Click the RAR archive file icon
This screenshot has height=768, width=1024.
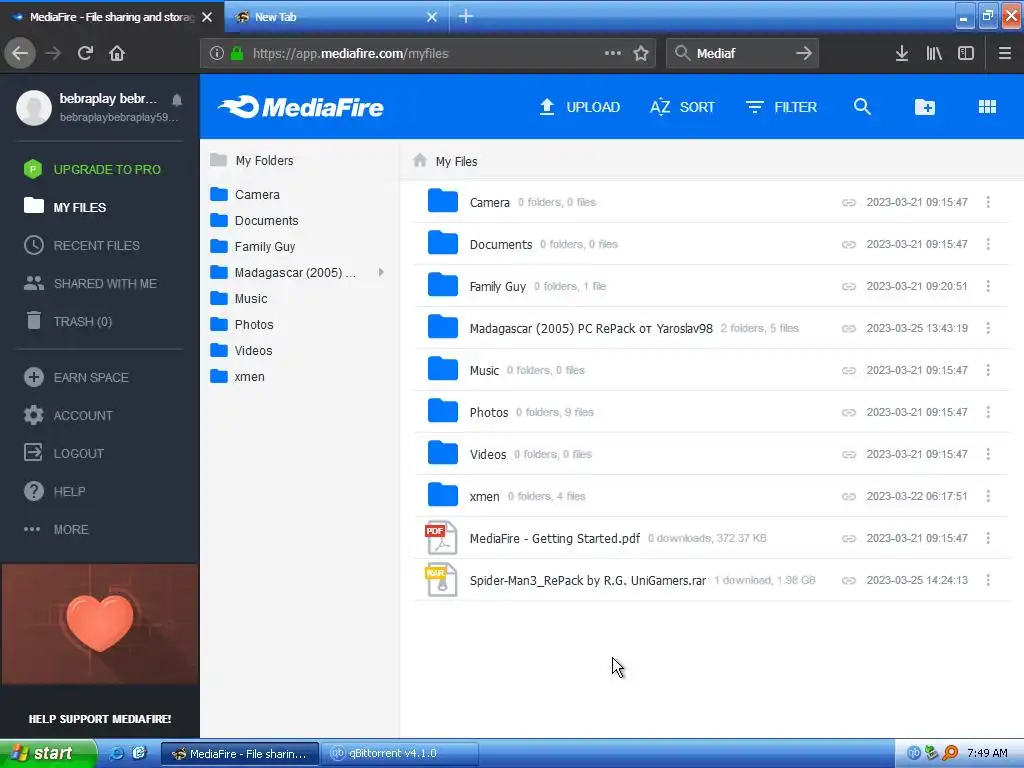[441, 581]
